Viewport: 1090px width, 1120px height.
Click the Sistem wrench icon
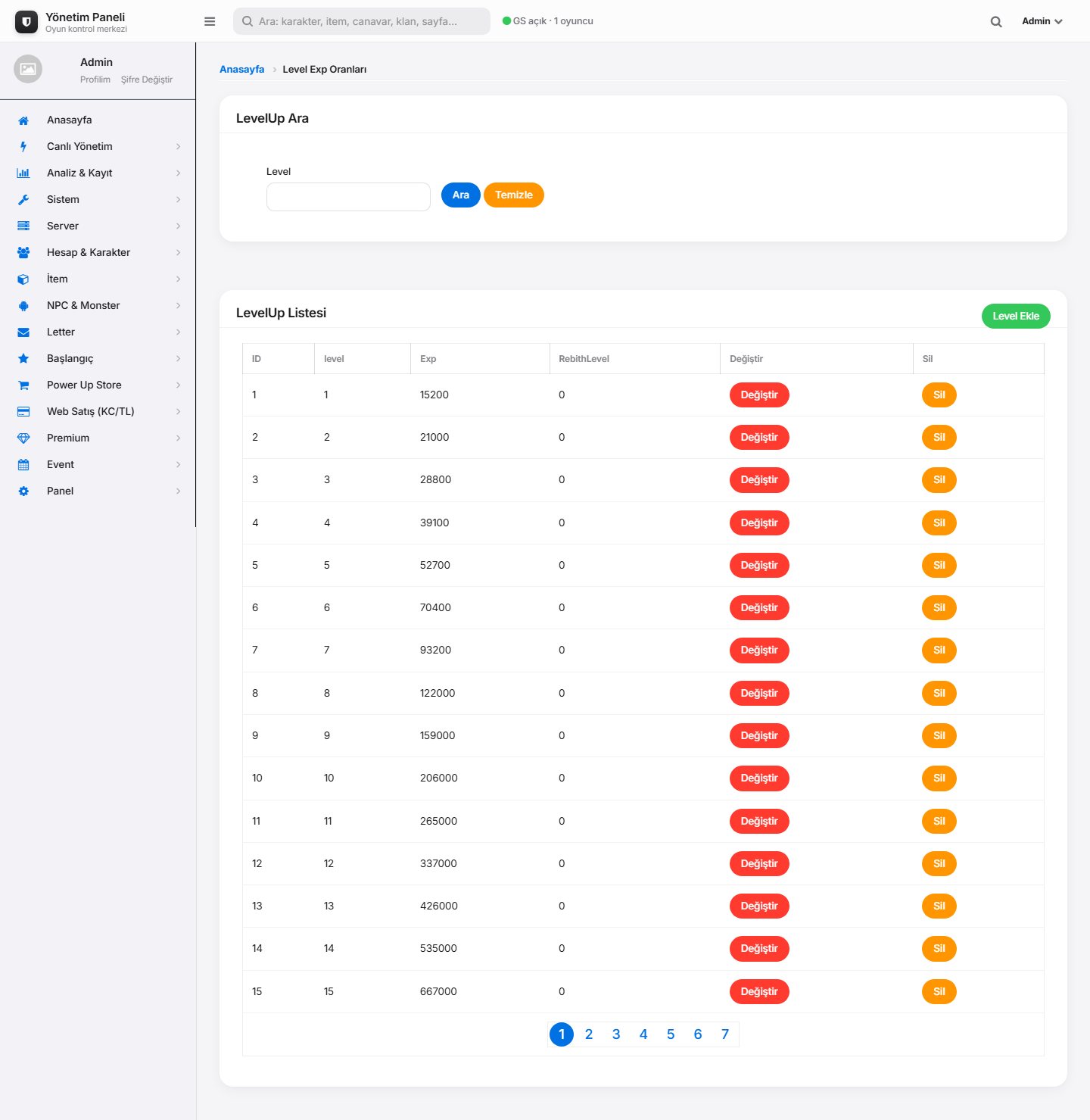pyautogui.click(x=23, y=200)
